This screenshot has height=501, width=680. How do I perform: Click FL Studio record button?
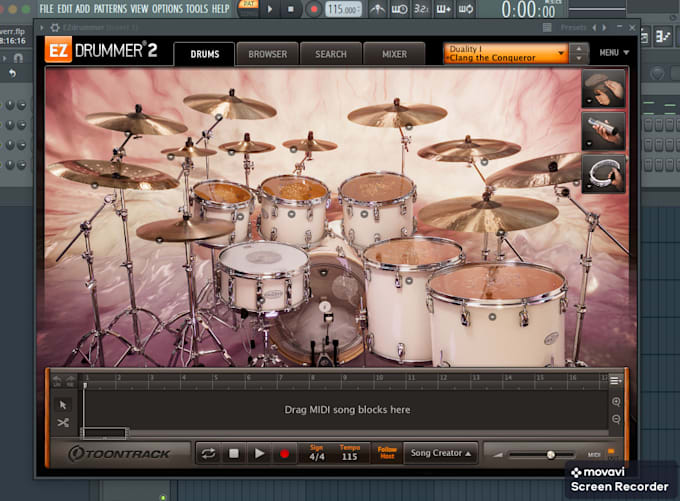[x=313, y=9]
